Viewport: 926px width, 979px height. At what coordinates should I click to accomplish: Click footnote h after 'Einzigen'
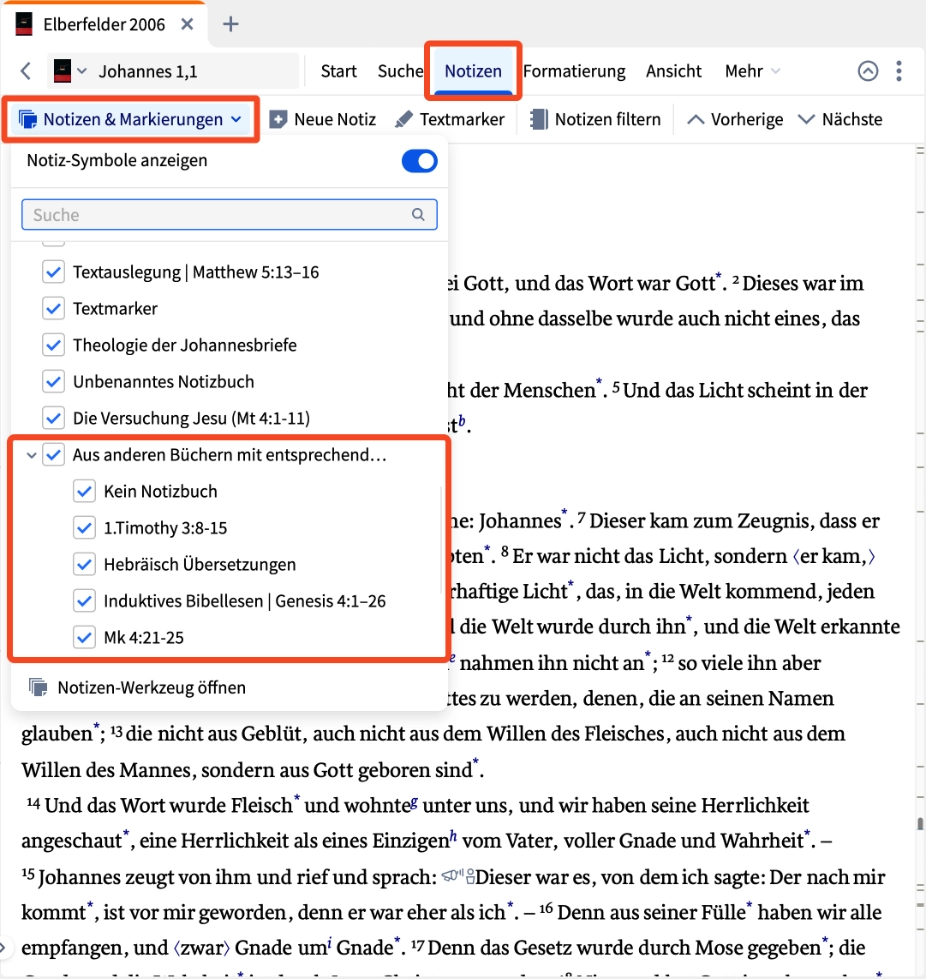click(453, 837)
